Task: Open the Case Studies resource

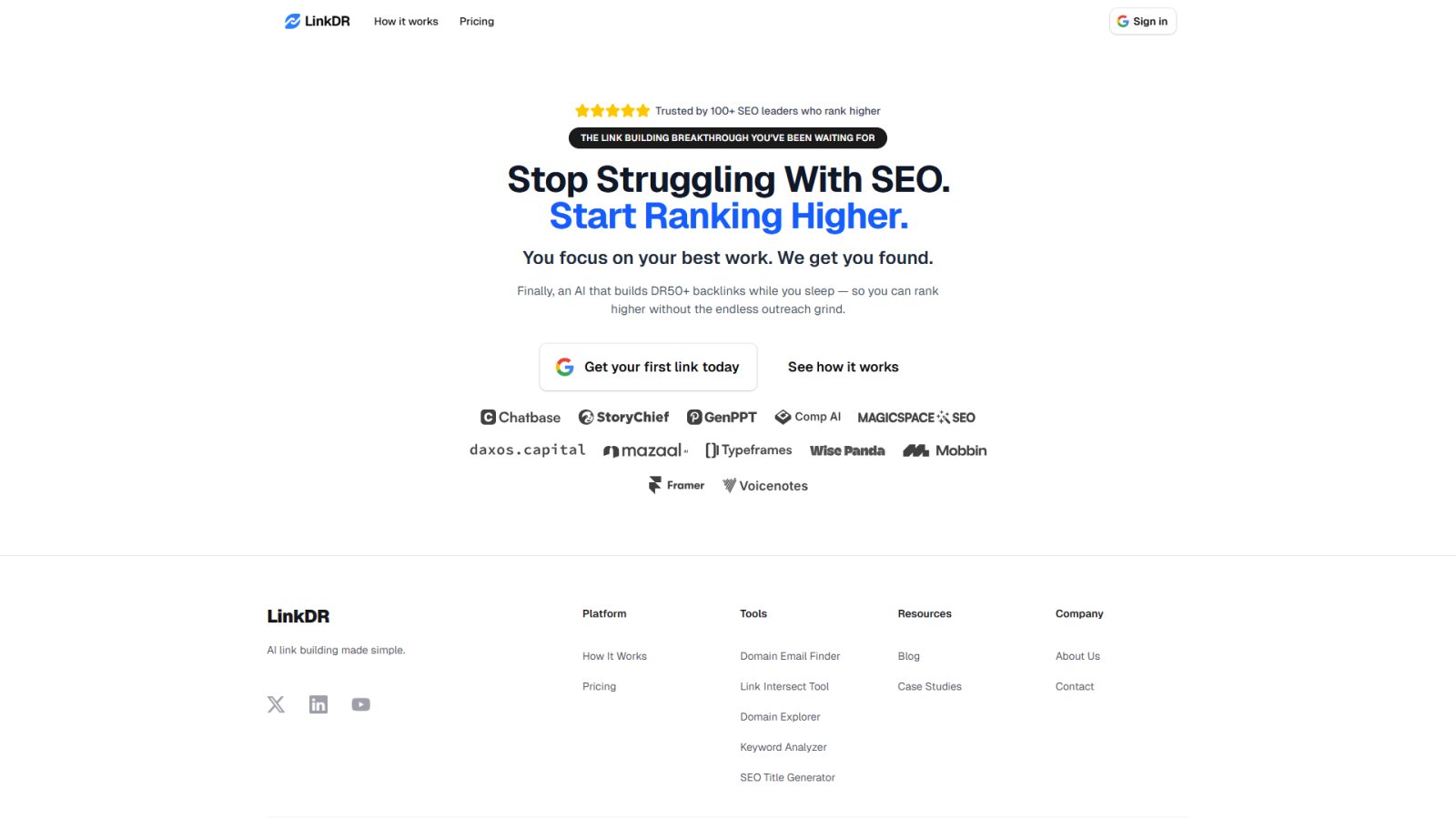Action: coord(929,686)
